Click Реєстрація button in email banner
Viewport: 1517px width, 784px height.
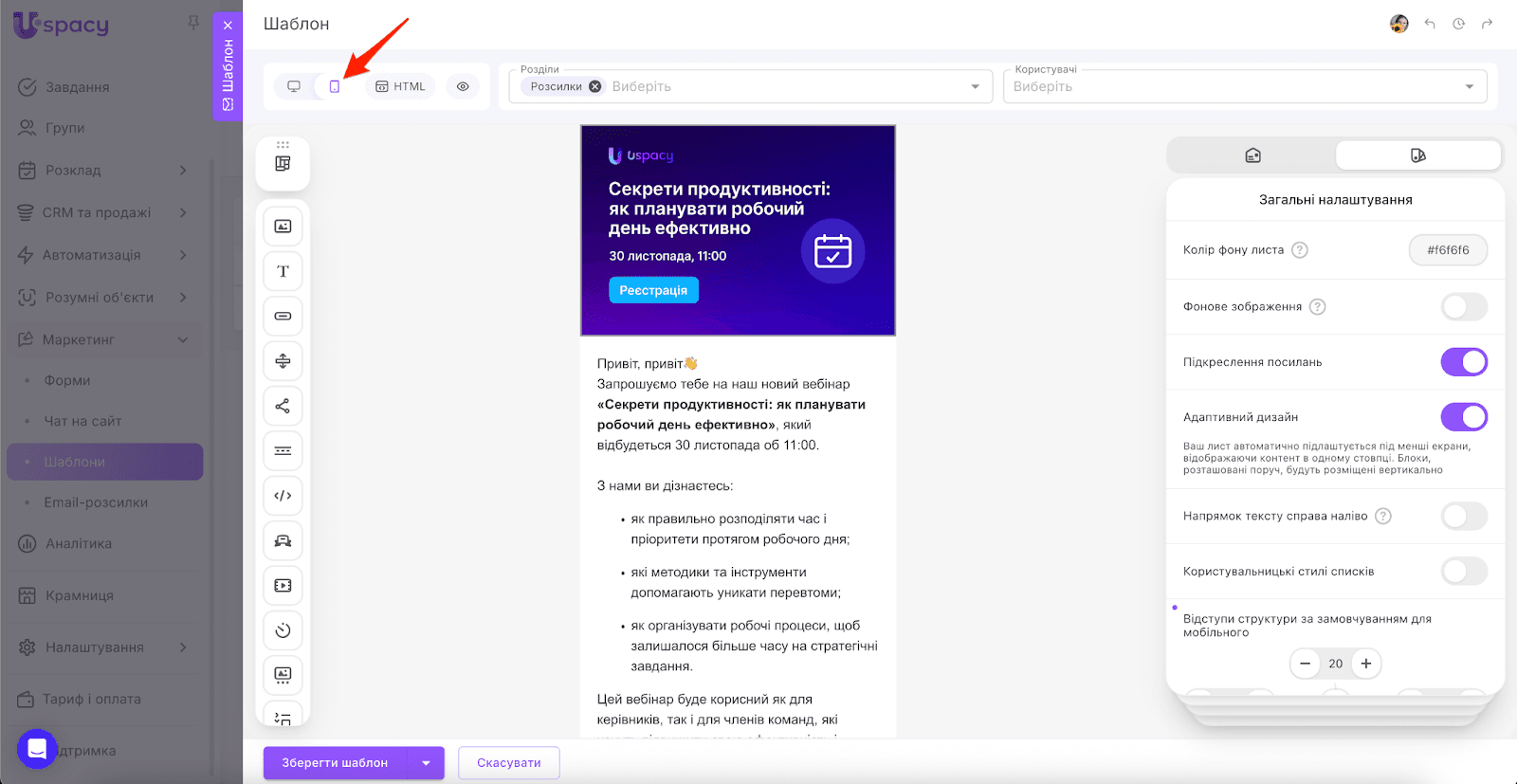(x=653, y=290)
